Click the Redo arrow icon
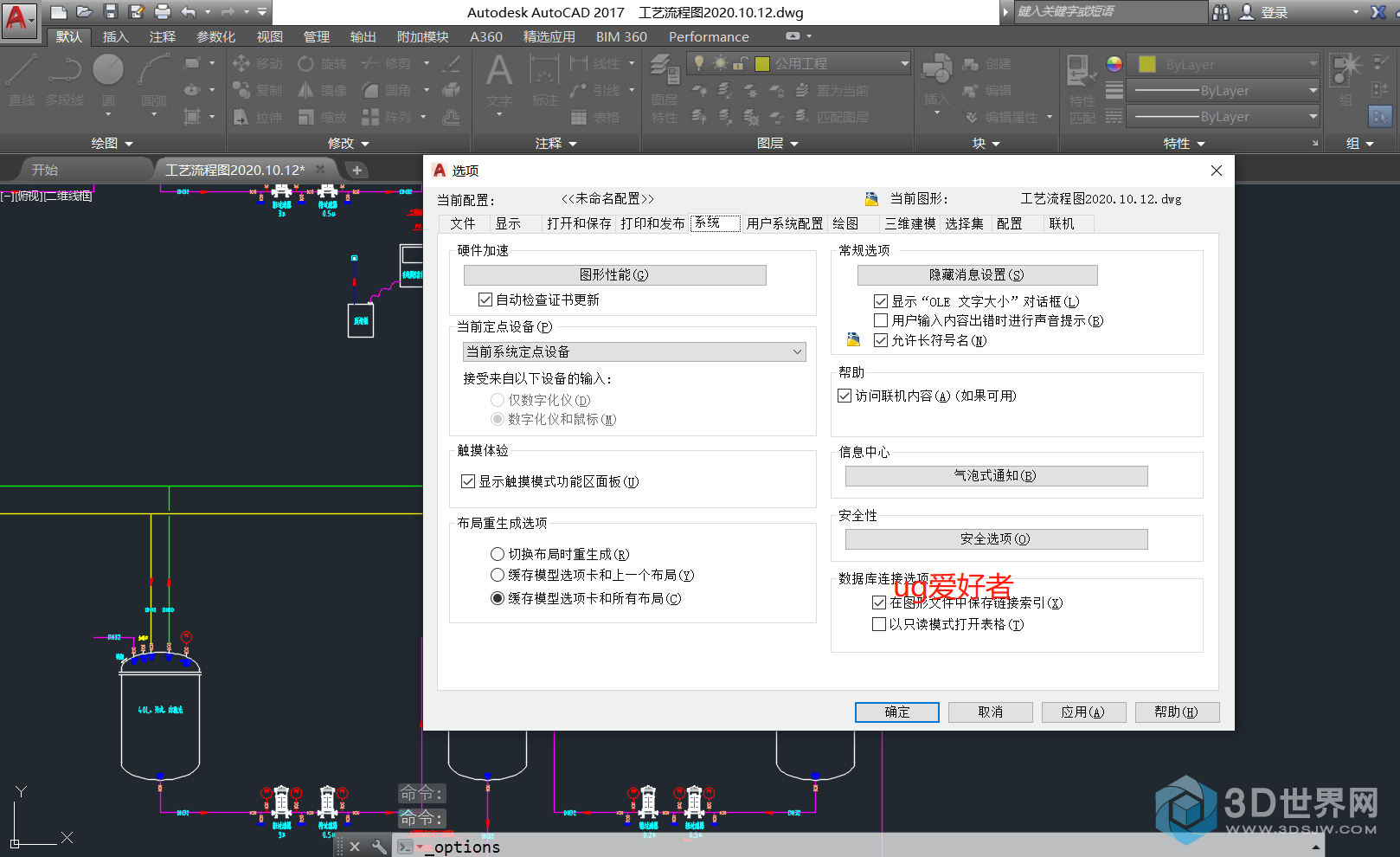This screenshot has height=857, width=1400. pyautogui.click(x=228, y=12)
